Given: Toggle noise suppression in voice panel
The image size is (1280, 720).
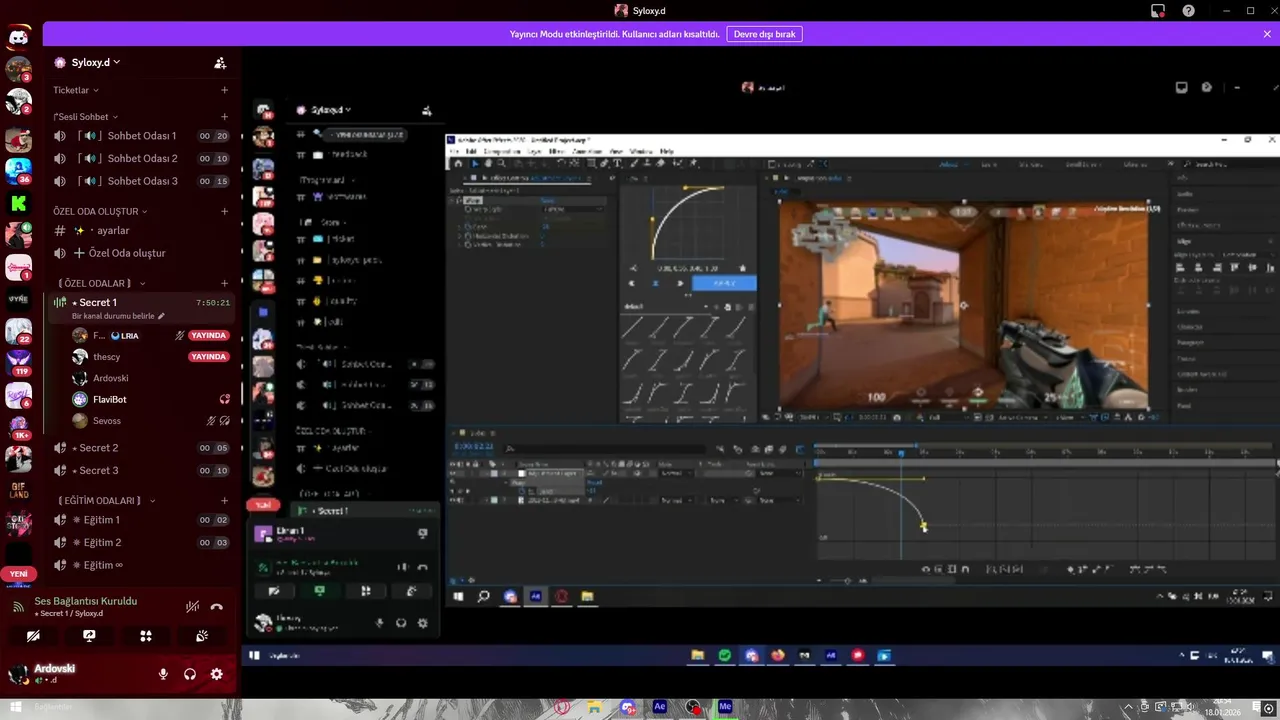Looking at the screenshot, I should [193, 607].
